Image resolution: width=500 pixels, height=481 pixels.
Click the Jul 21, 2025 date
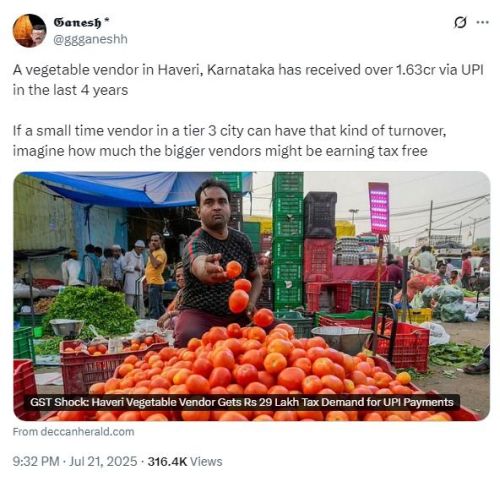103,462
